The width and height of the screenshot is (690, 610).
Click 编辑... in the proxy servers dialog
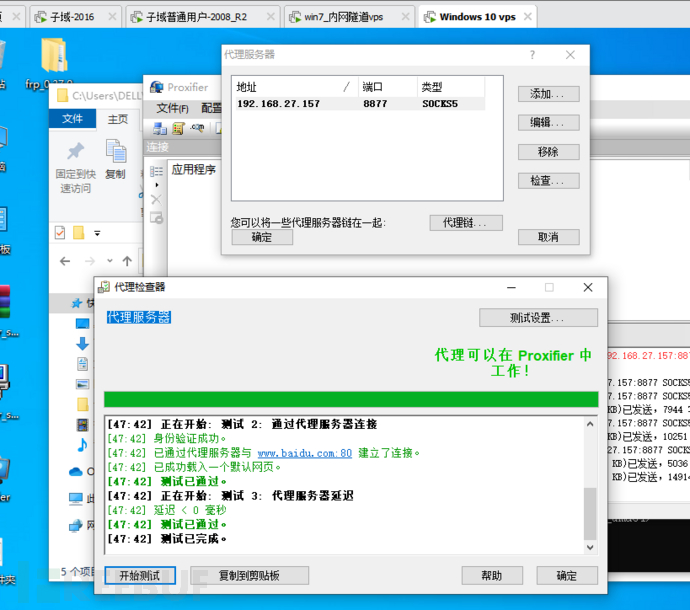(548, 122)
